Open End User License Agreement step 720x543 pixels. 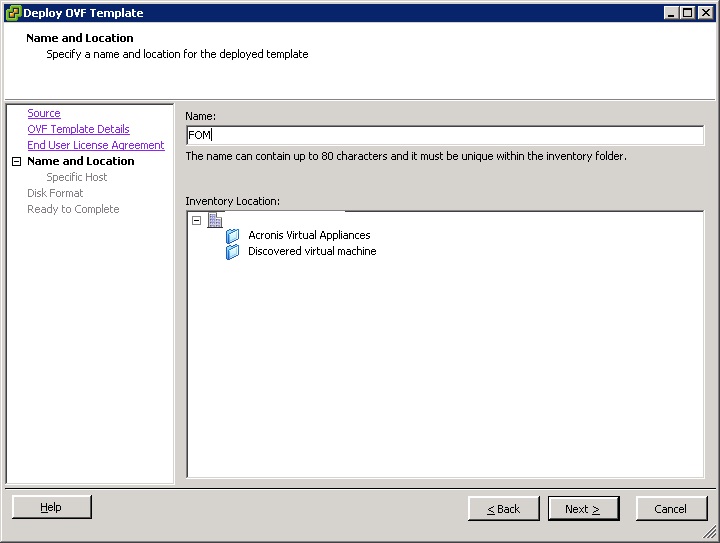[96, 145]
